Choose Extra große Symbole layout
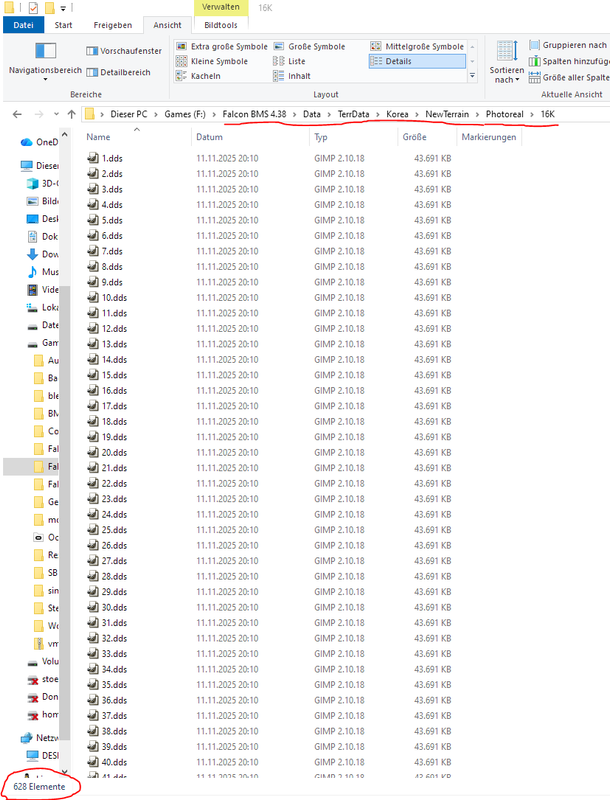 click(222, 46)
